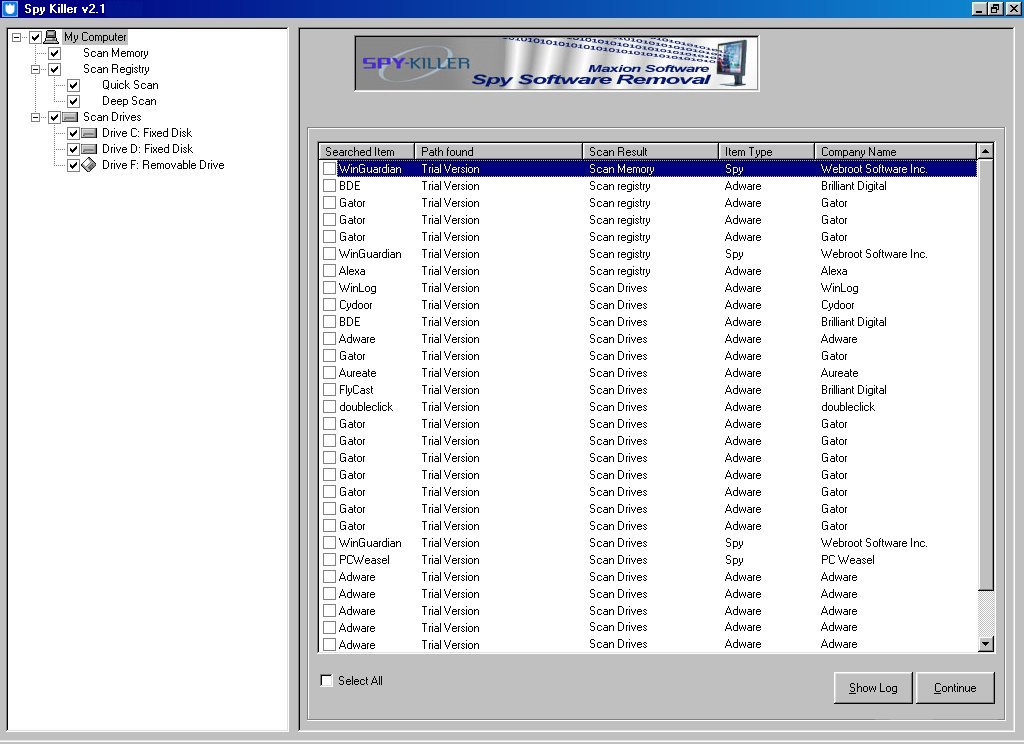Click Trial Version in the Alexa row

point(450,271)
